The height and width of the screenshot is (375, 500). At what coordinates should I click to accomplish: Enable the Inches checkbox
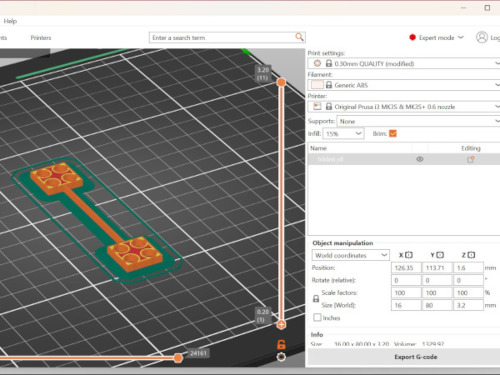point(317,318)
